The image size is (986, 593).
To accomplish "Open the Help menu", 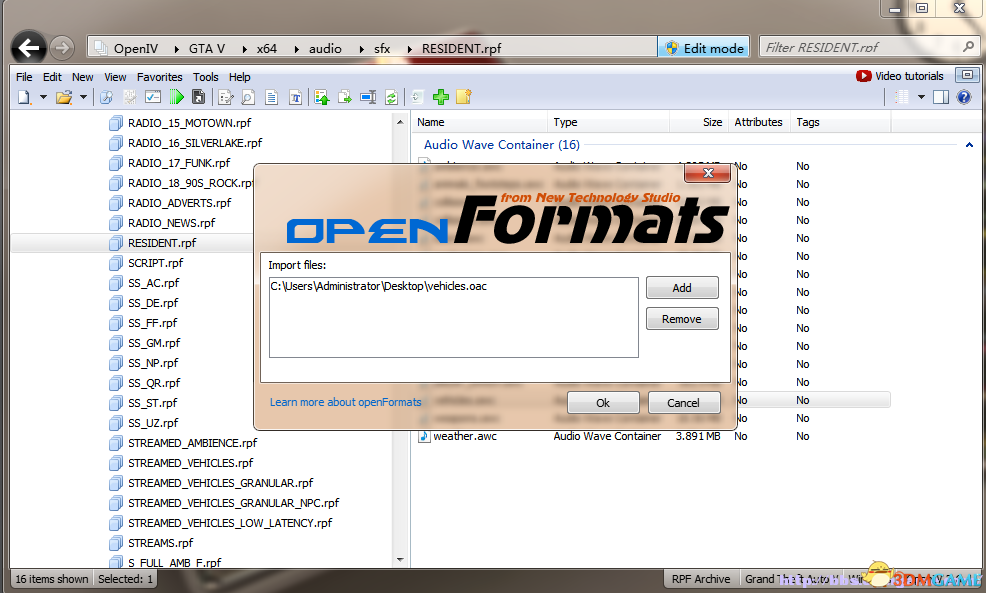I will point(240,77).
